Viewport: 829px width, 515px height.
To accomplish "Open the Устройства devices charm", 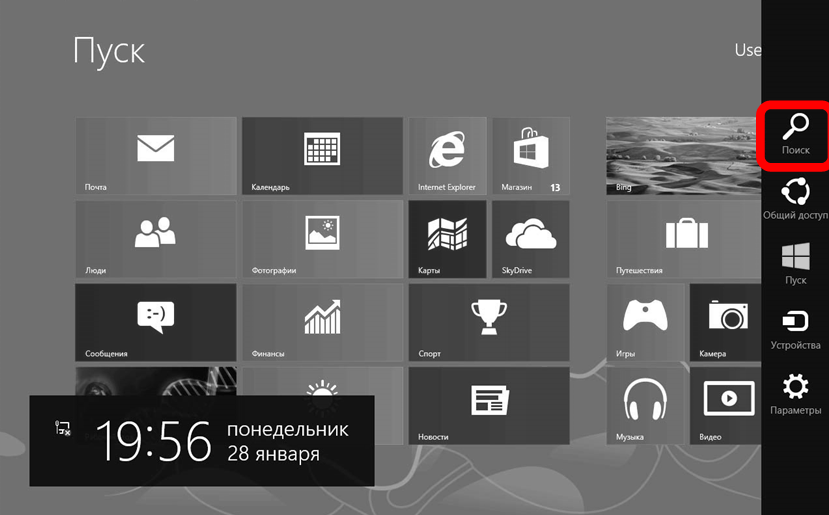I will [795, 328].
